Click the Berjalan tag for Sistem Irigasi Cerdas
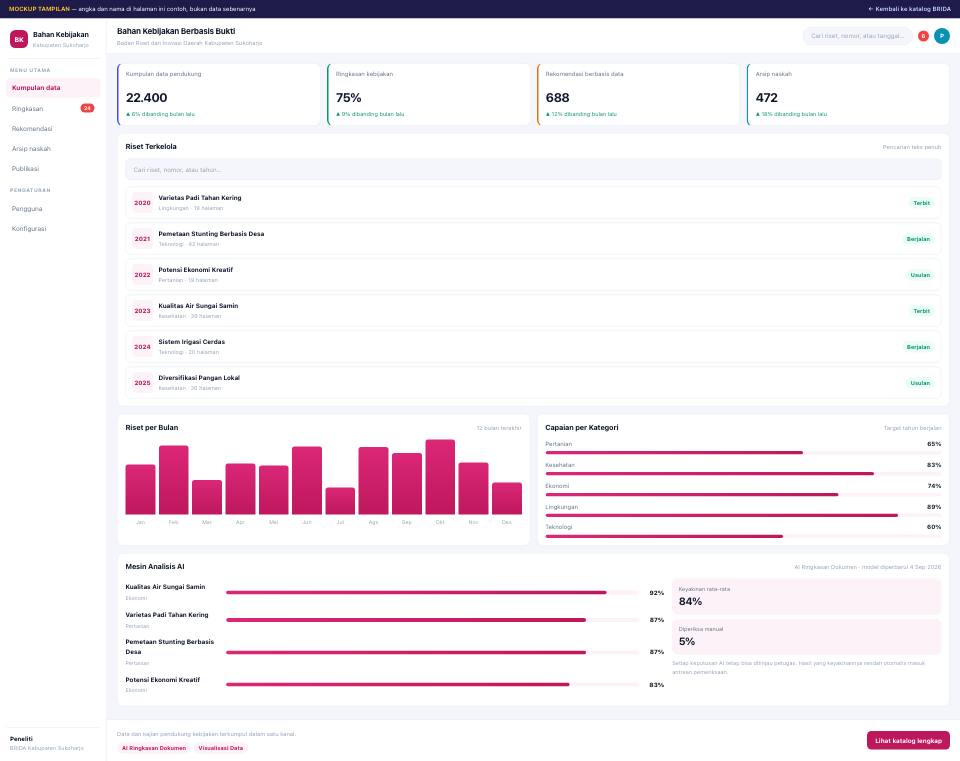 coord(918,347)
